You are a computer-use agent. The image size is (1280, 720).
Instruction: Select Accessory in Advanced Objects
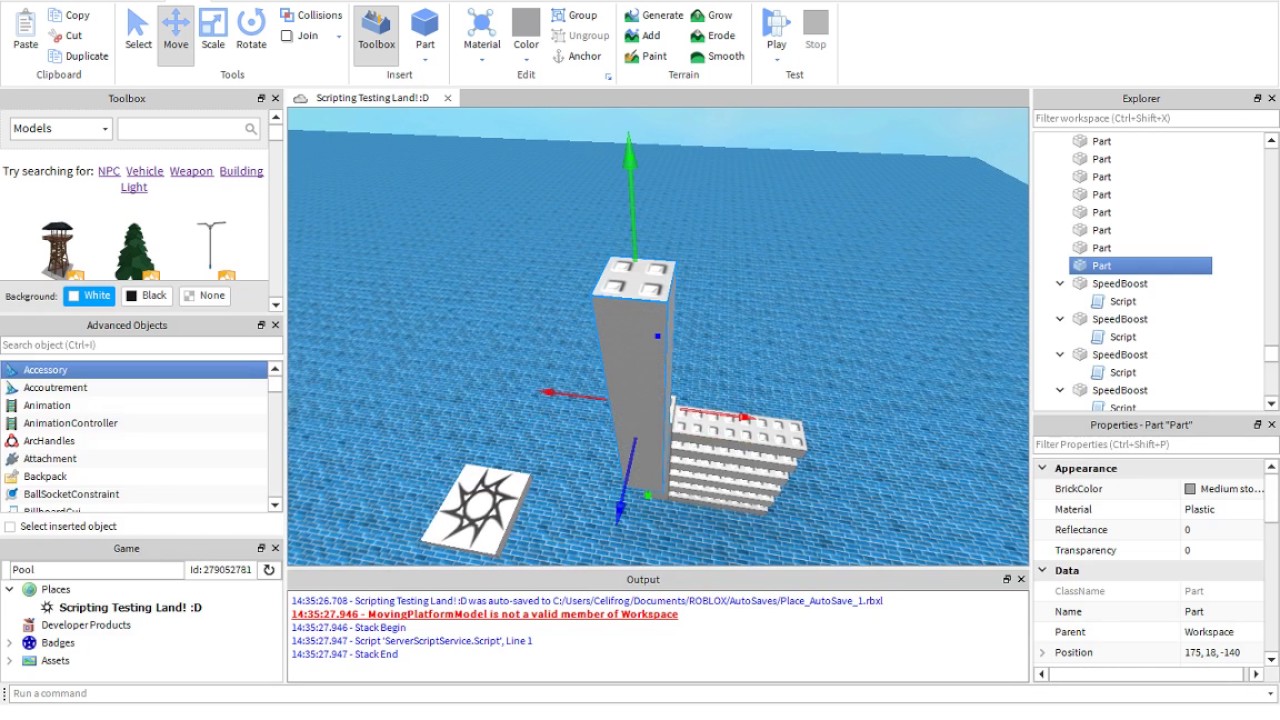134,370
